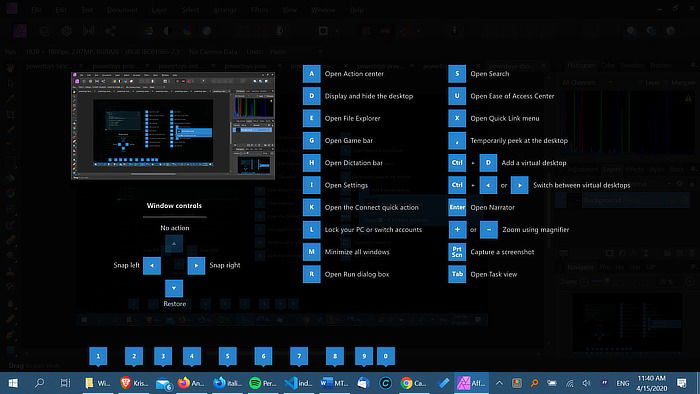Open the Windows Start menu
The width and height of the screenshot is (700, 394).
[x=13, y=383]
